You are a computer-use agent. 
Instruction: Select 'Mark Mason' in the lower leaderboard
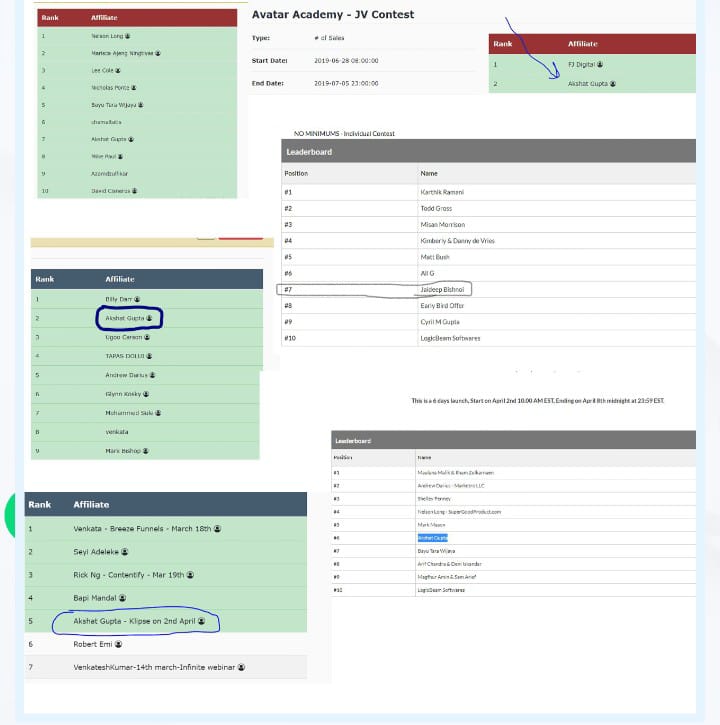coord(431,525)
